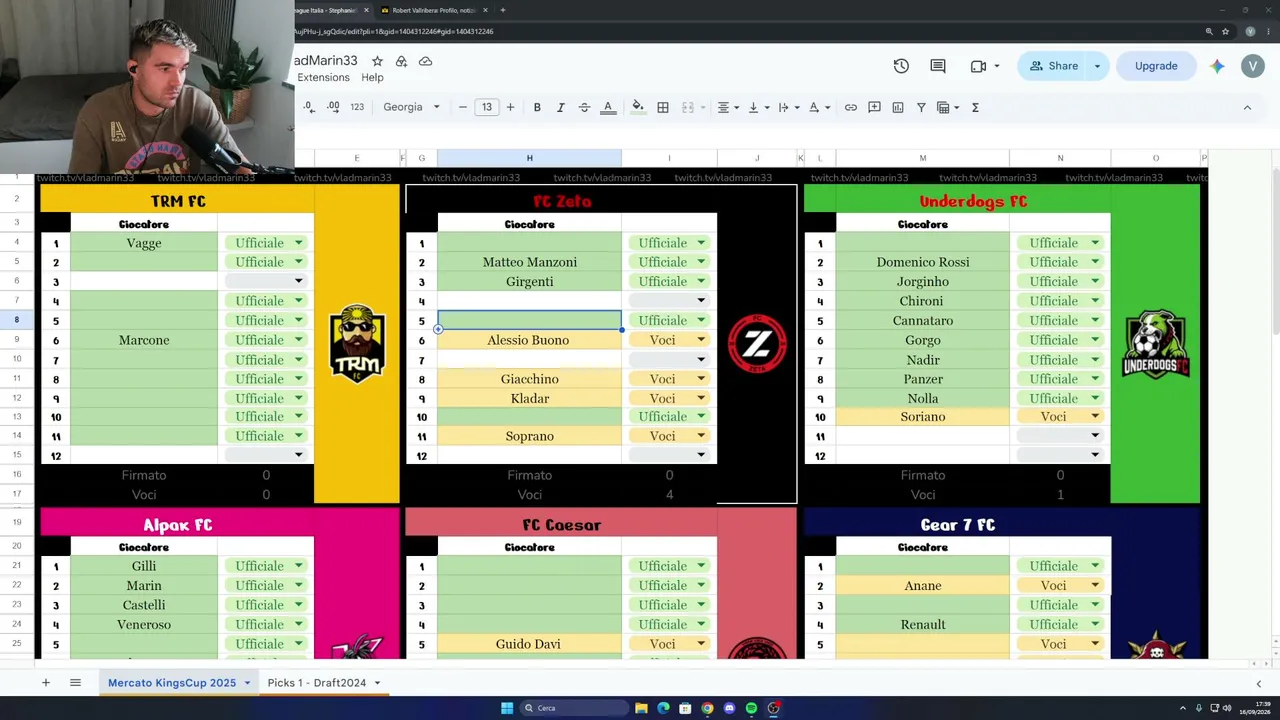Add a new sheet
This screenshot has width=1280, height=720.
pyautogui.click(x=45, y=683)
